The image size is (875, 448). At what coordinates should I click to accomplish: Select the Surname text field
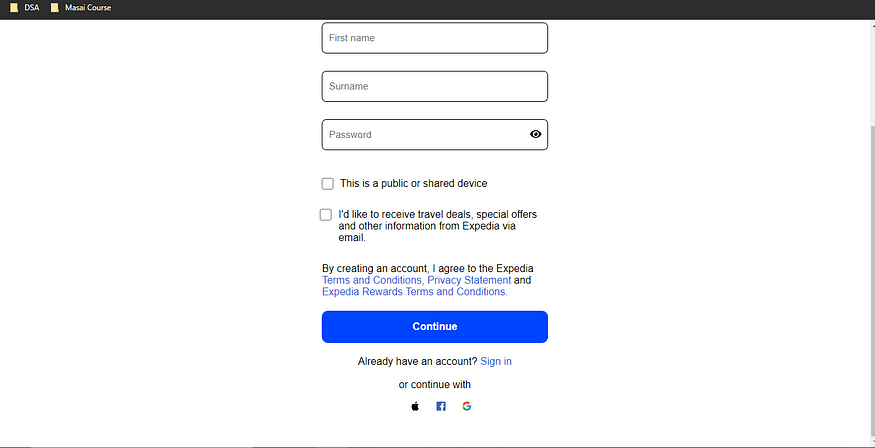435,86
